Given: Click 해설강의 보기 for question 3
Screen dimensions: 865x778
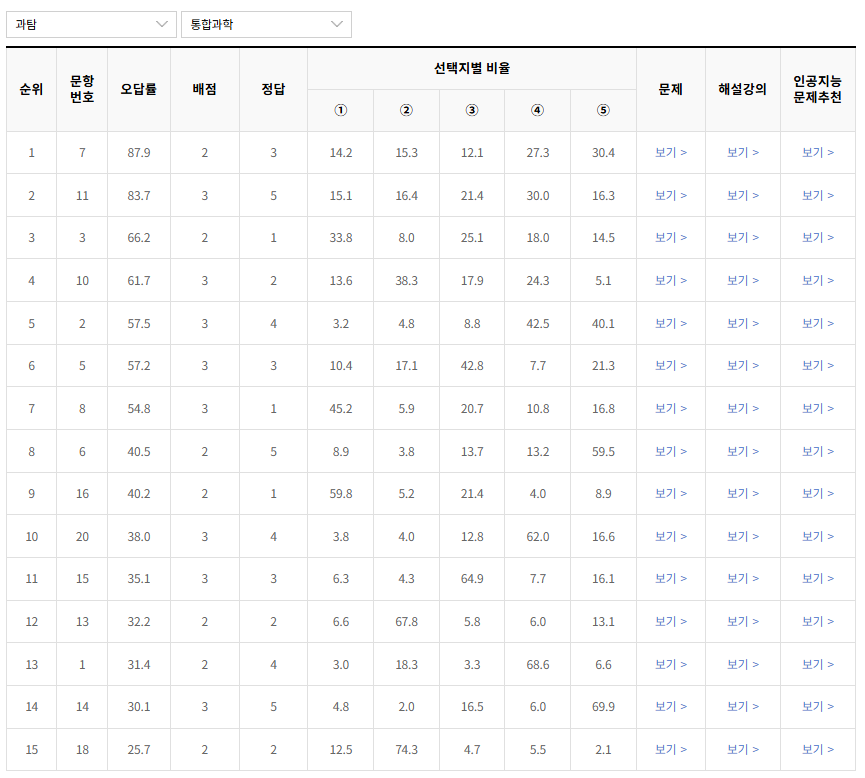Looking at the screenshot, I should (742, 238).
